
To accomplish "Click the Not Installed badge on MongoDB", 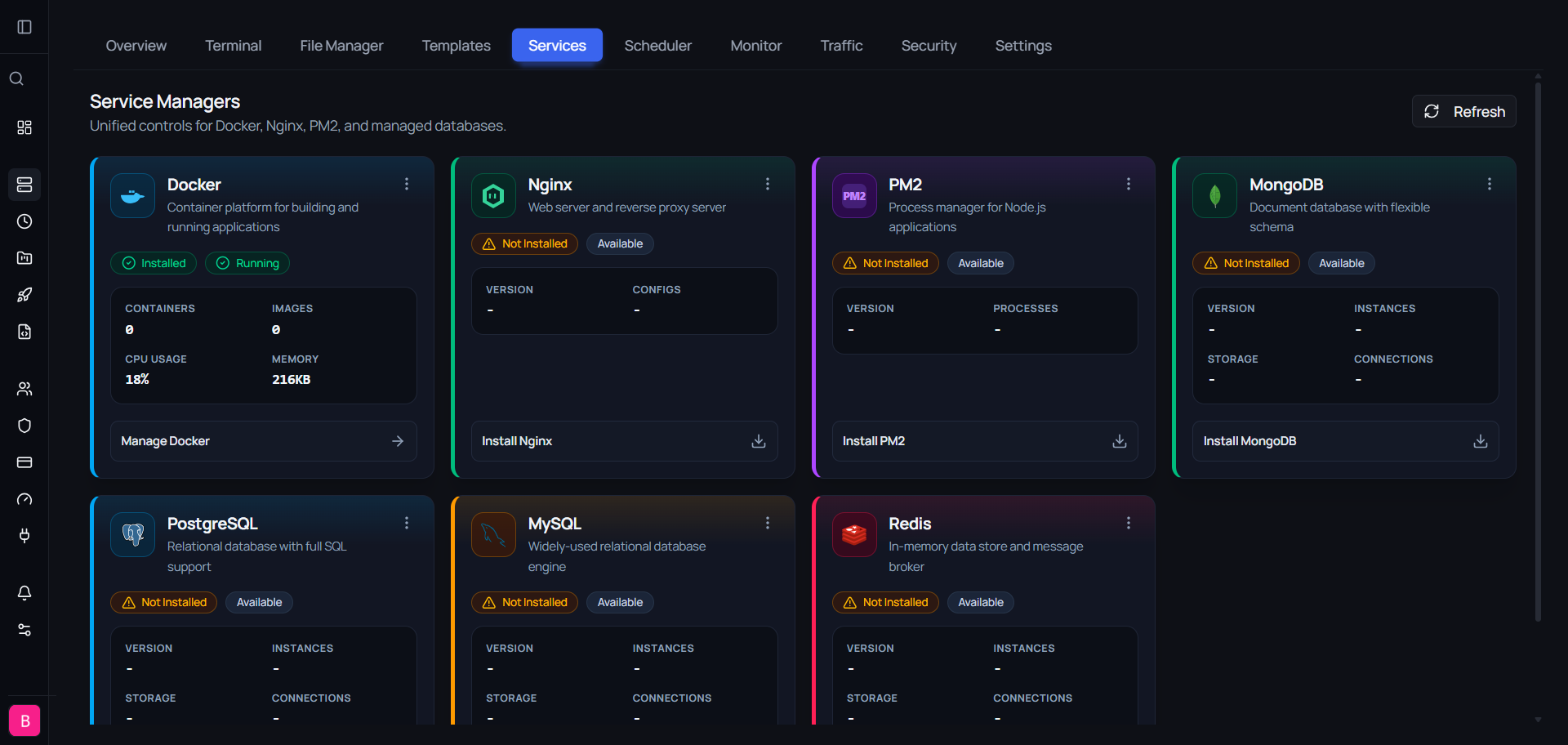I will 1246,263.
